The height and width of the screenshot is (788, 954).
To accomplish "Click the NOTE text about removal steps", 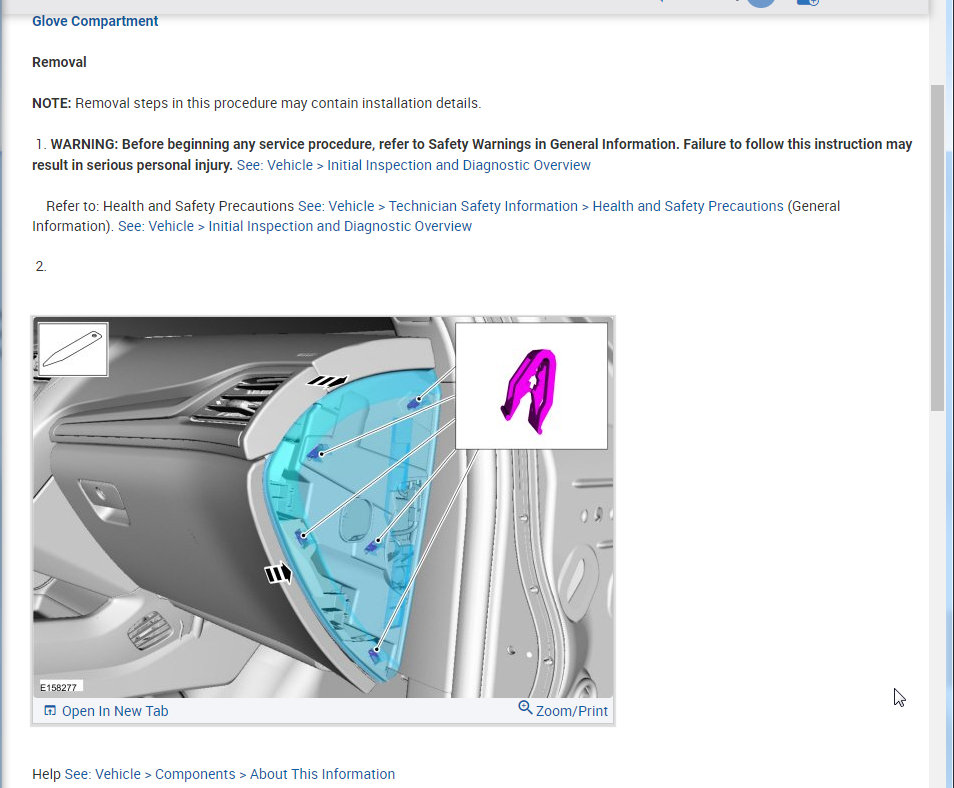I will click(x=256, y=103).
